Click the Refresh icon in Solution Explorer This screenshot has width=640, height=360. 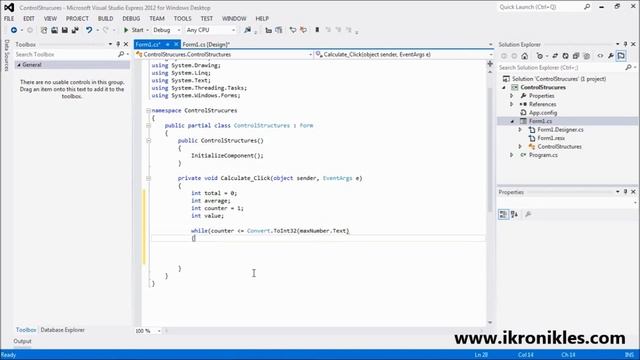[565, 56]
